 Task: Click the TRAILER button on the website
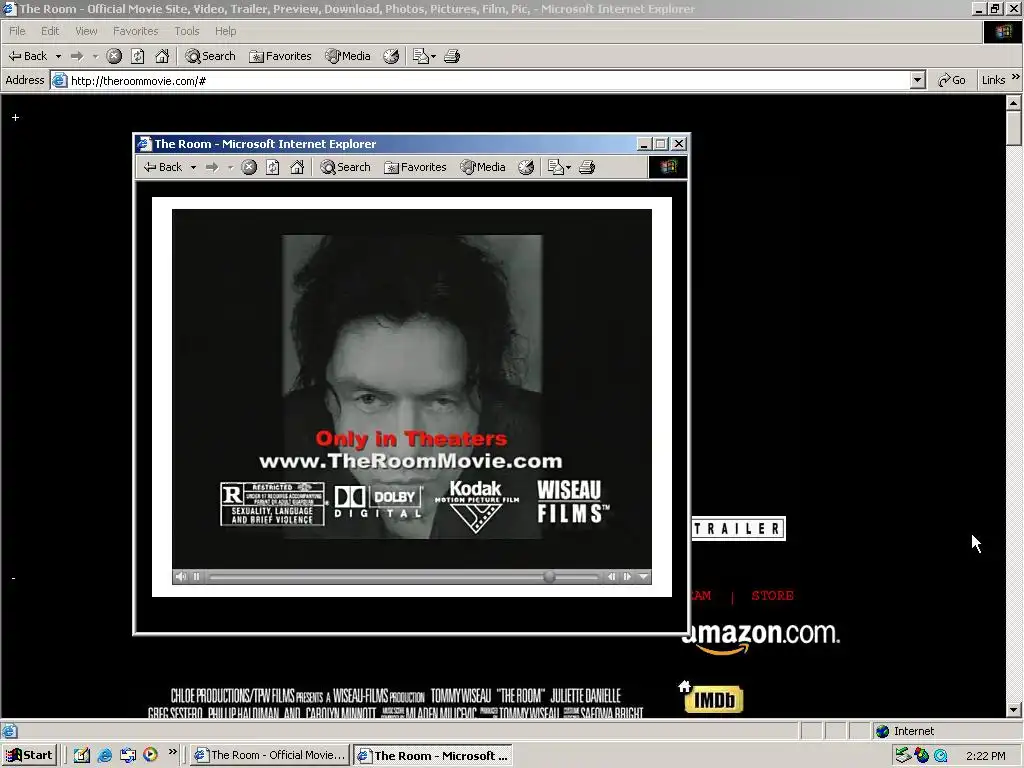coord(739,529)
